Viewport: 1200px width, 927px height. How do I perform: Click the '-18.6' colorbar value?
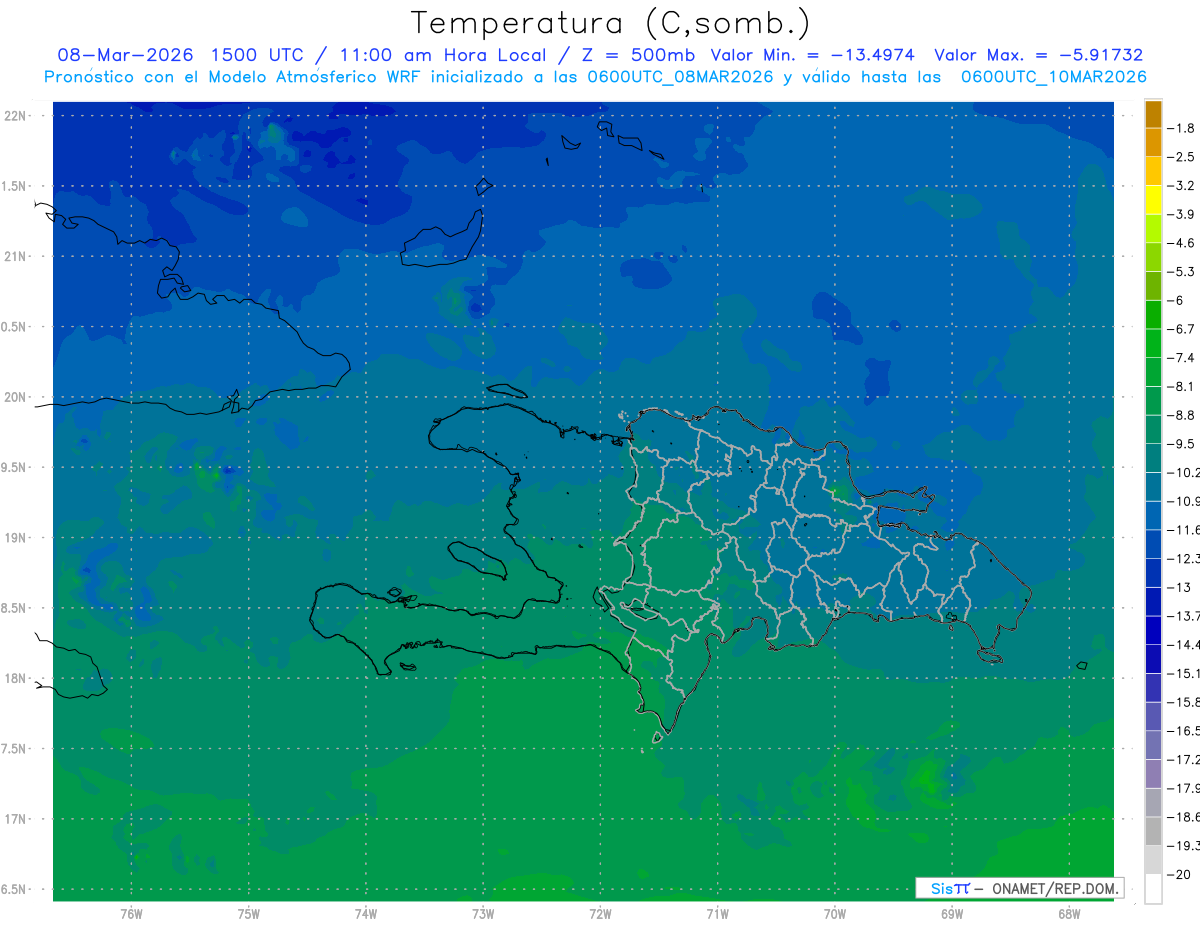pyautogui.click(x=1184, y=817)
